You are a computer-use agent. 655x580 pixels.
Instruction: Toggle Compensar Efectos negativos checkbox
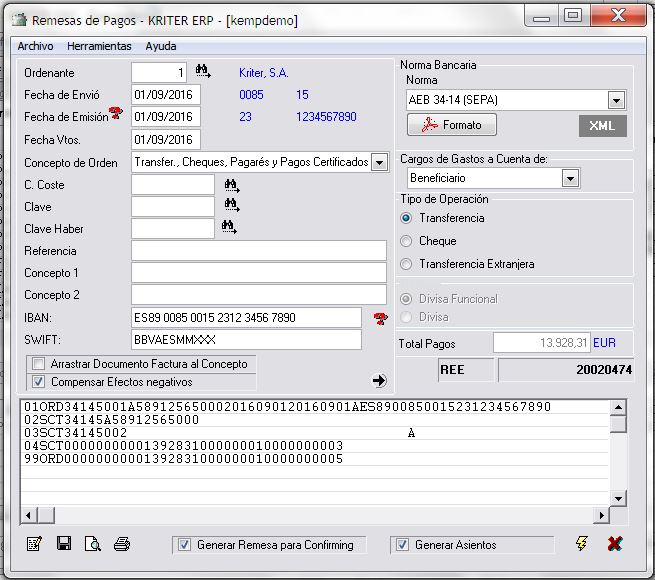pos(38,382)
